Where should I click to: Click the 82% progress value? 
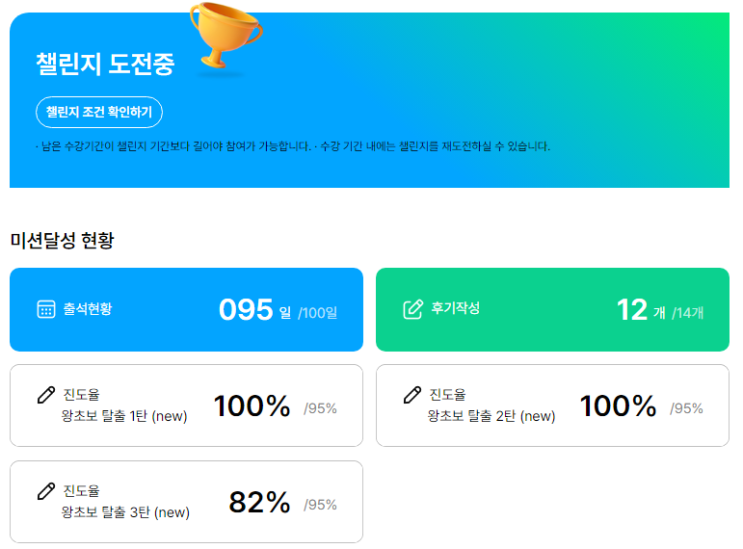[259, 502]
